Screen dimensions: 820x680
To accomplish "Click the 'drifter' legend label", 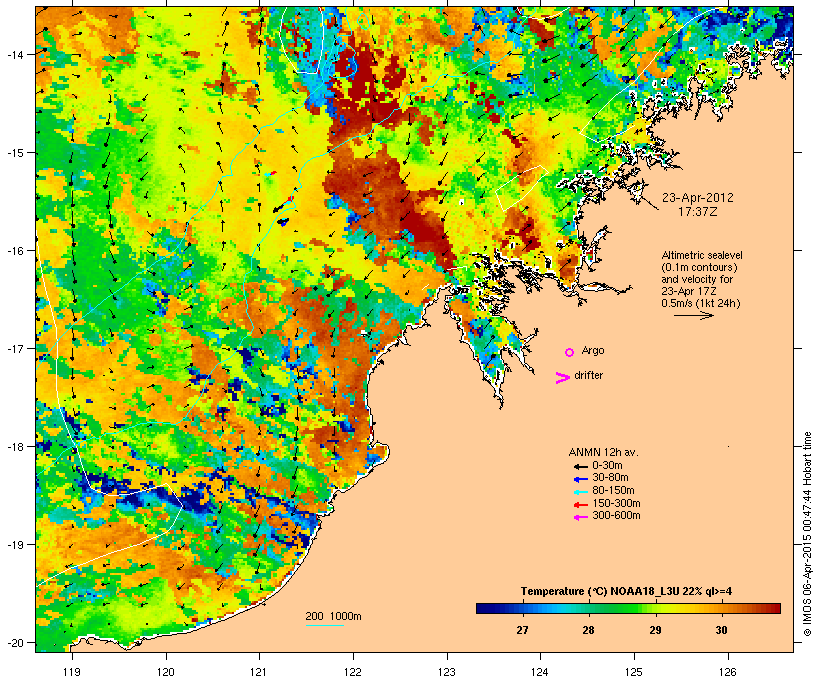I will 588,375.
